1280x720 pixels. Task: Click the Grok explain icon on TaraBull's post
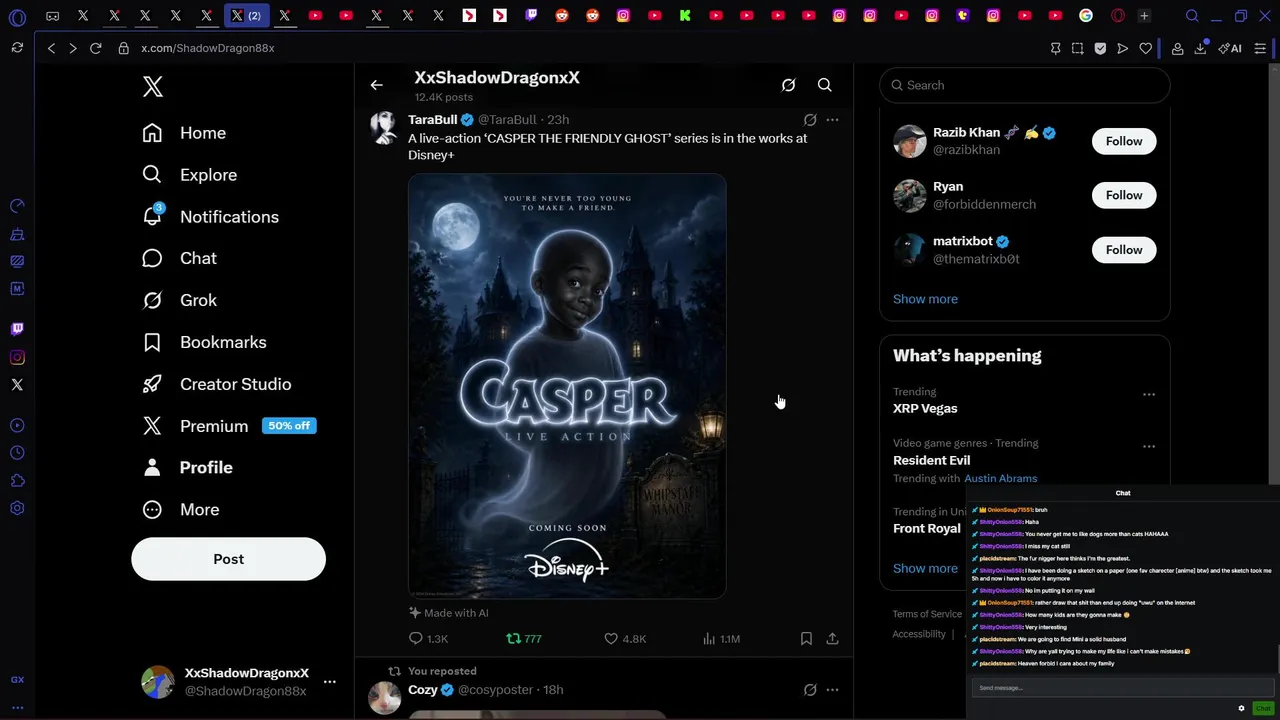coord(810,120)
